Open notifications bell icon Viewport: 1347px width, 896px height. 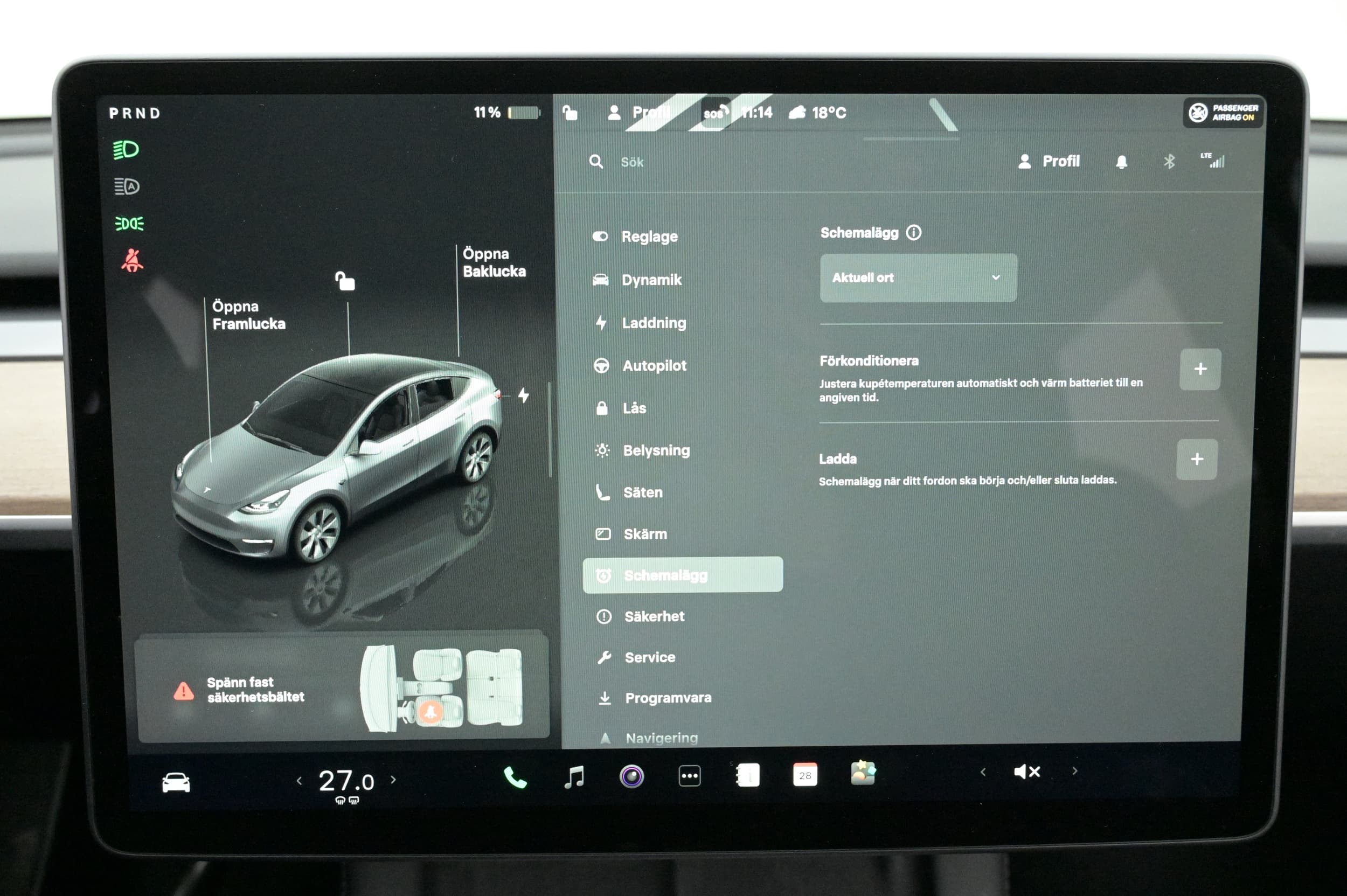pos(1121,162)
